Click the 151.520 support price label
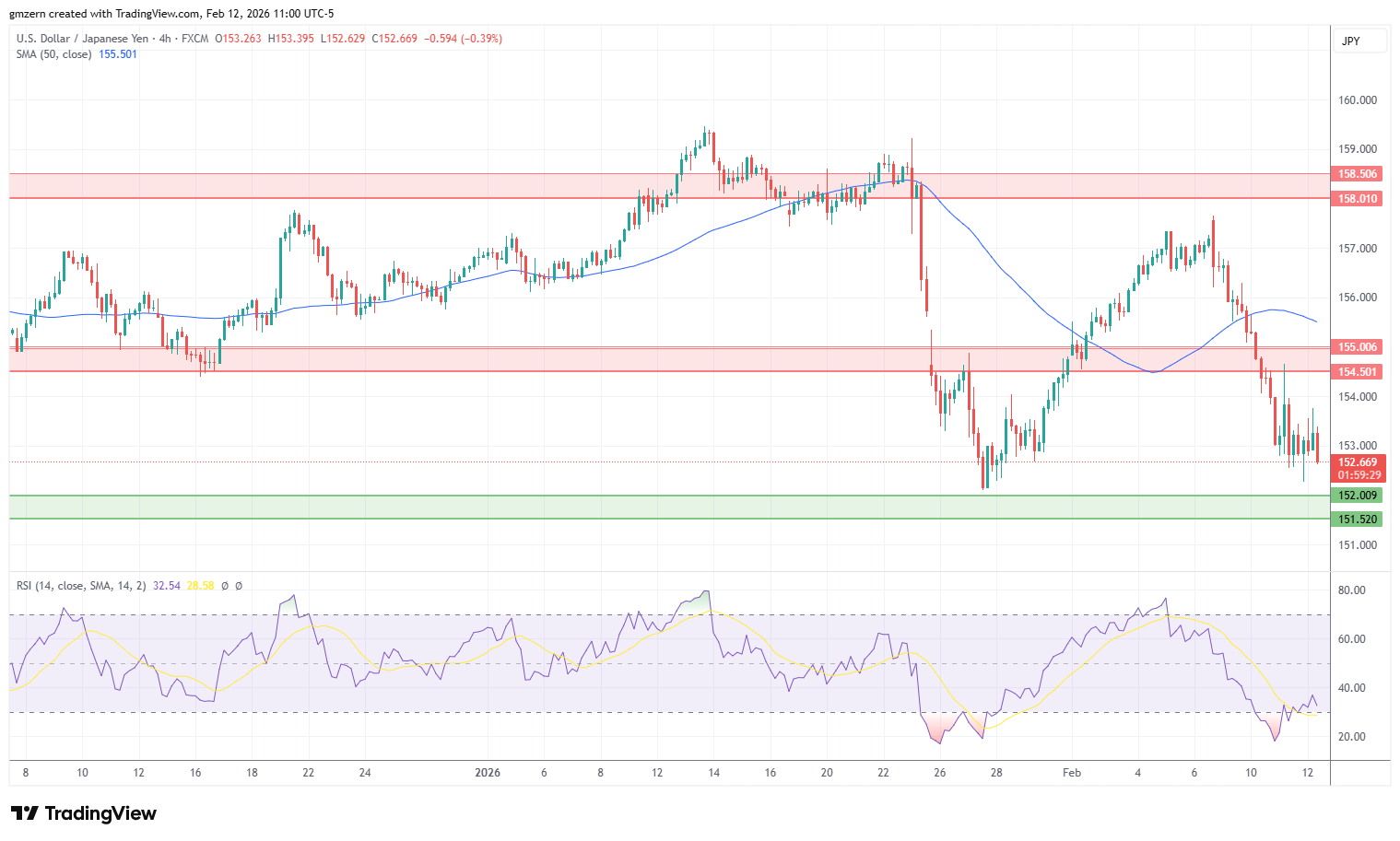The image size is (1400, 841). [x=1358, y=520]
